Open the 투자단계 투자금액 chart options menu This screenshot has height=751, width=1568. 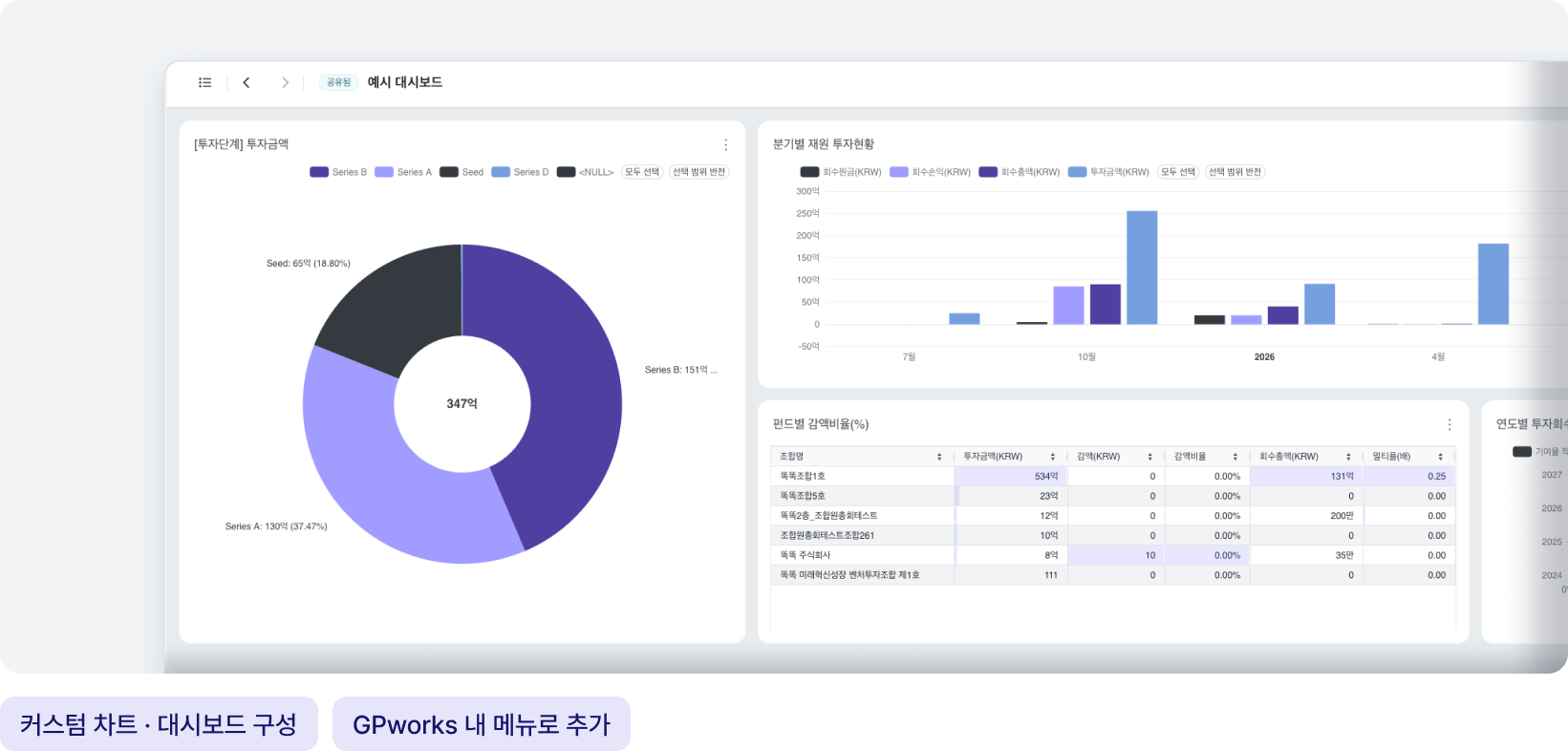[x=725, y=145]
